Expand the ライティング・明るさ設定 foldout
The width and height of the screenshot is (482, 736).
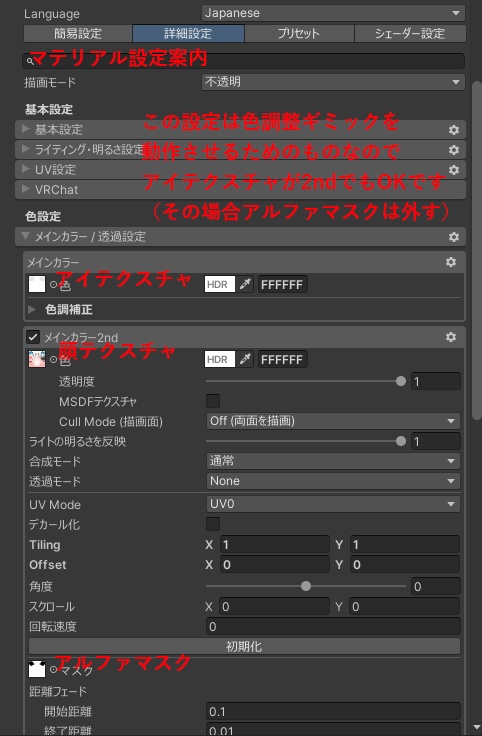pyautogui.click(x=26, y=149)
